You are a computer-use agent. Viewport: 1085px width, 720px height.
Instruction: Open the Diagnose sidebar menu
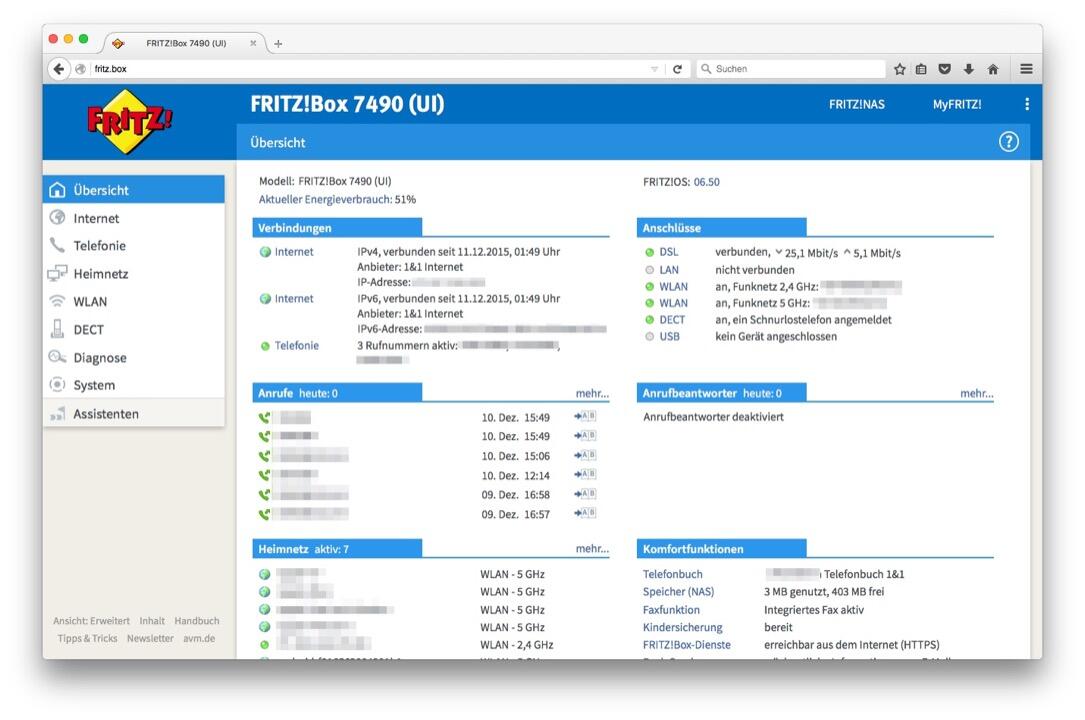tap(134, 358)
